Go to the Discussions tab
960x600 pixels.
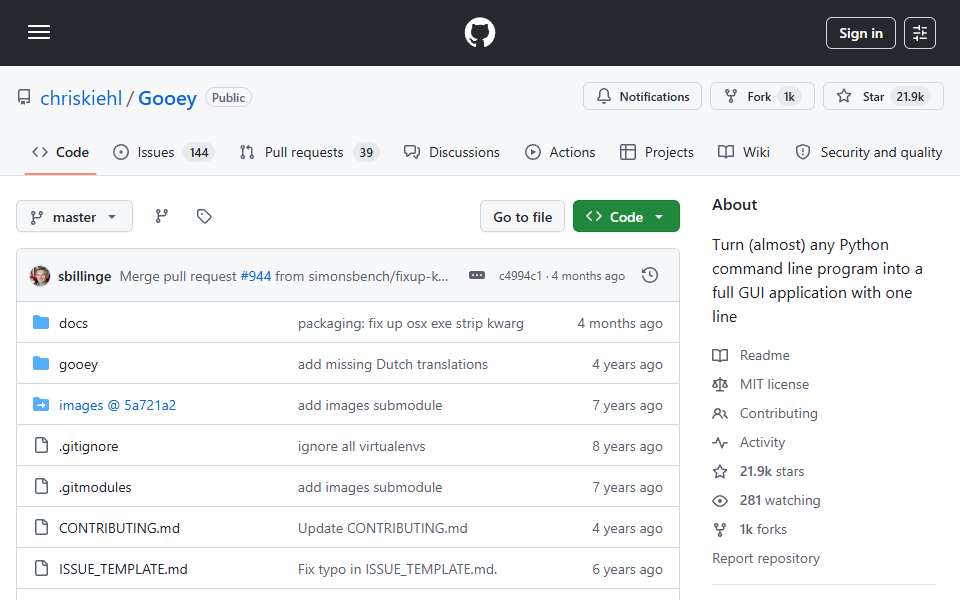[452, 152]
